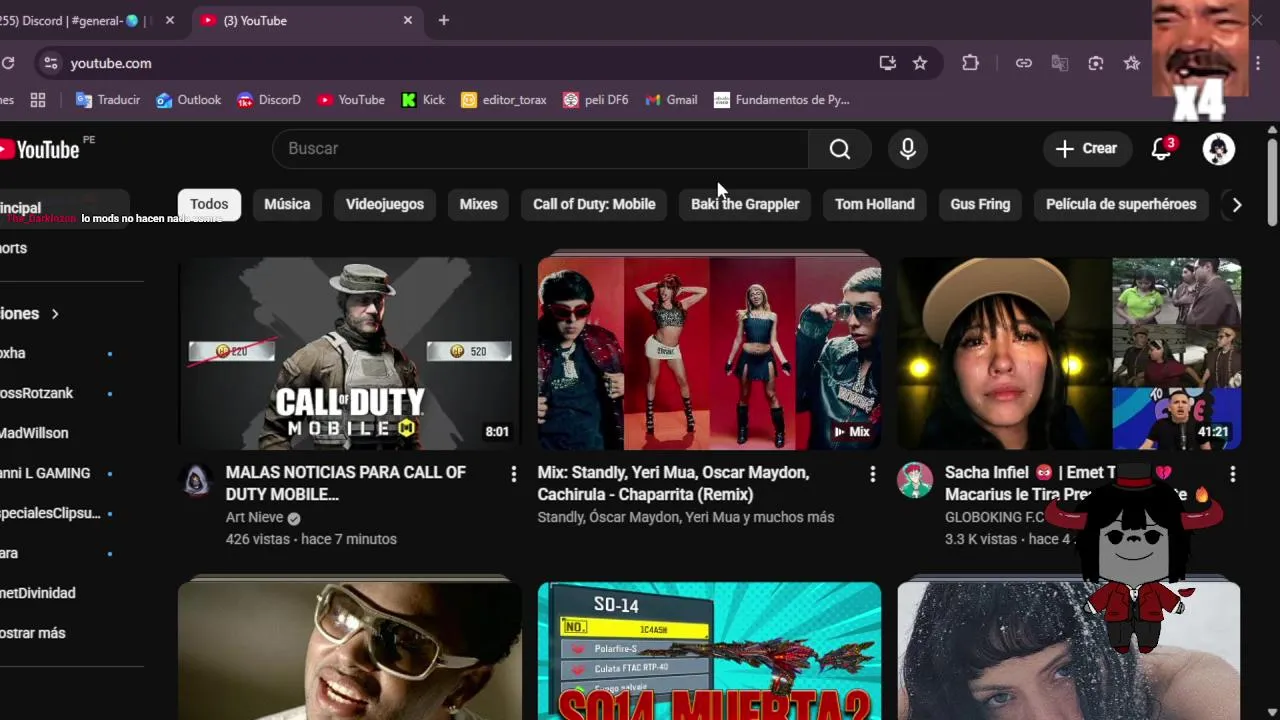Screen dimensions: 1280x720
Task: Open the Chaparrita Remix mix thumbnail
Action: coord(709,353)
